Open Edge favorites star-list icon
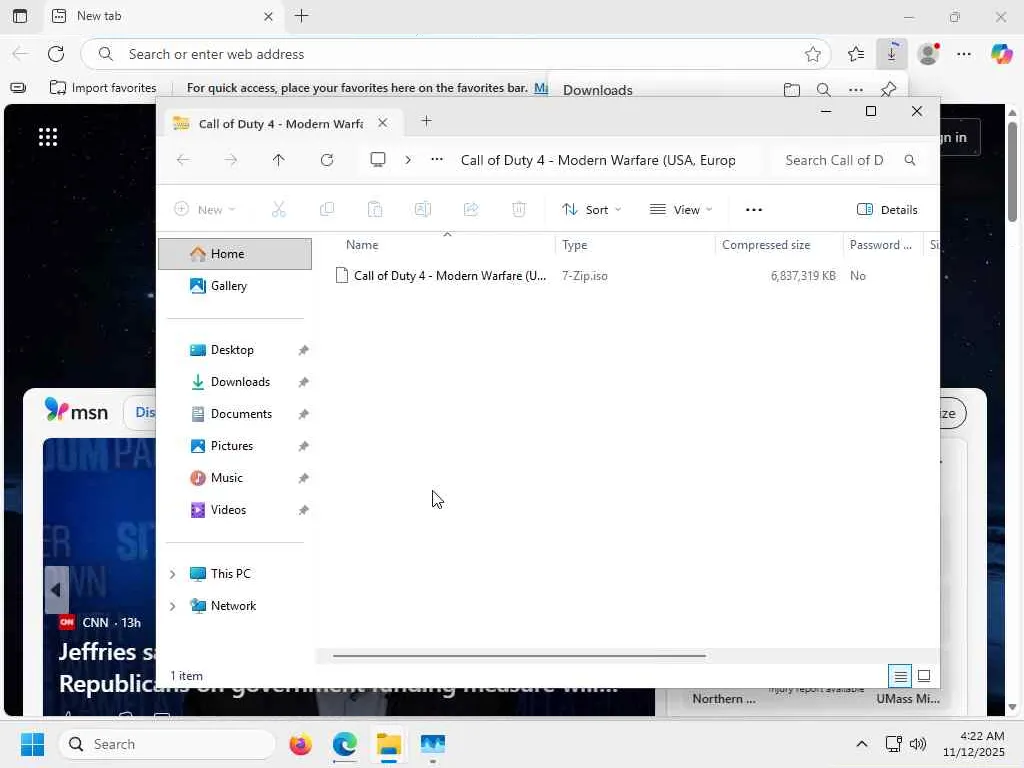 point(856,54)
